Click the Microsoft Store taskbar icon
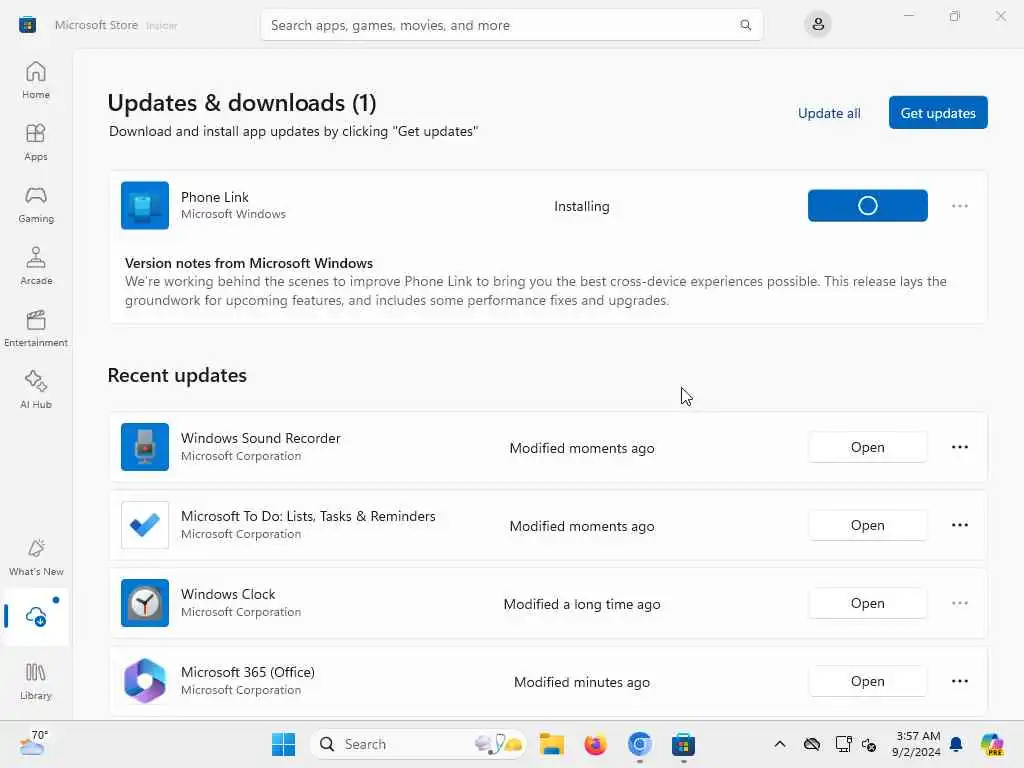Viewport: 1024px width, 768px height. coord(683,744)
